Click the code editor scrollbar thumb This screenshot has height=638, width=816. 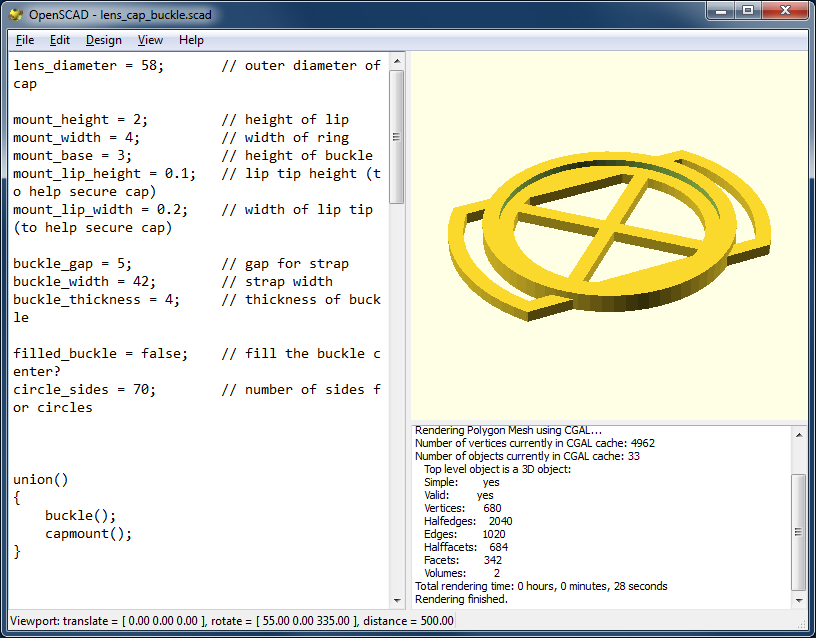(x=397, y=137)
